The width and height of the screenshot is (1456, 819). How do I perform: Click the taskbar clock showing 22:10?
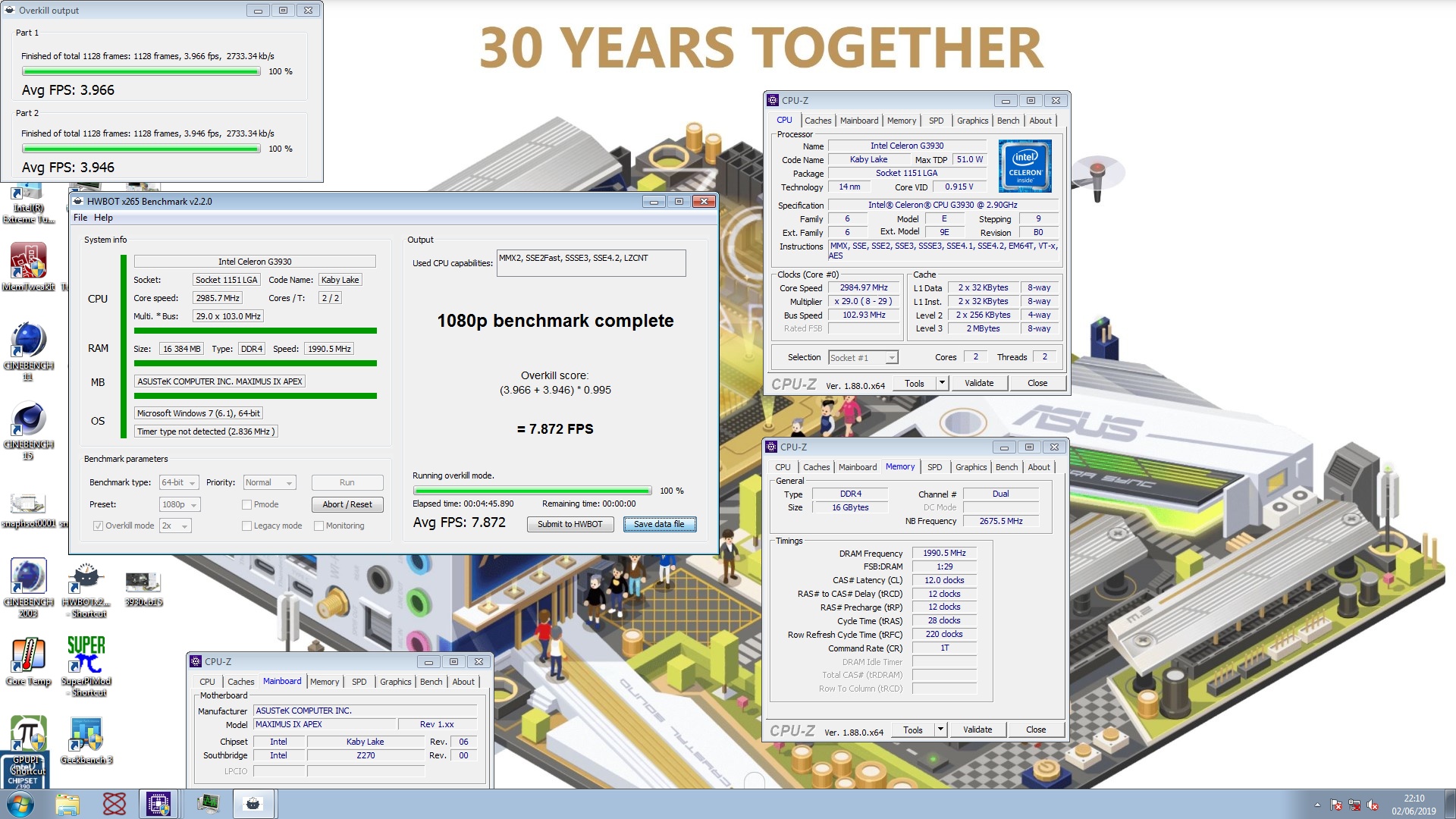click(1414, 805)
